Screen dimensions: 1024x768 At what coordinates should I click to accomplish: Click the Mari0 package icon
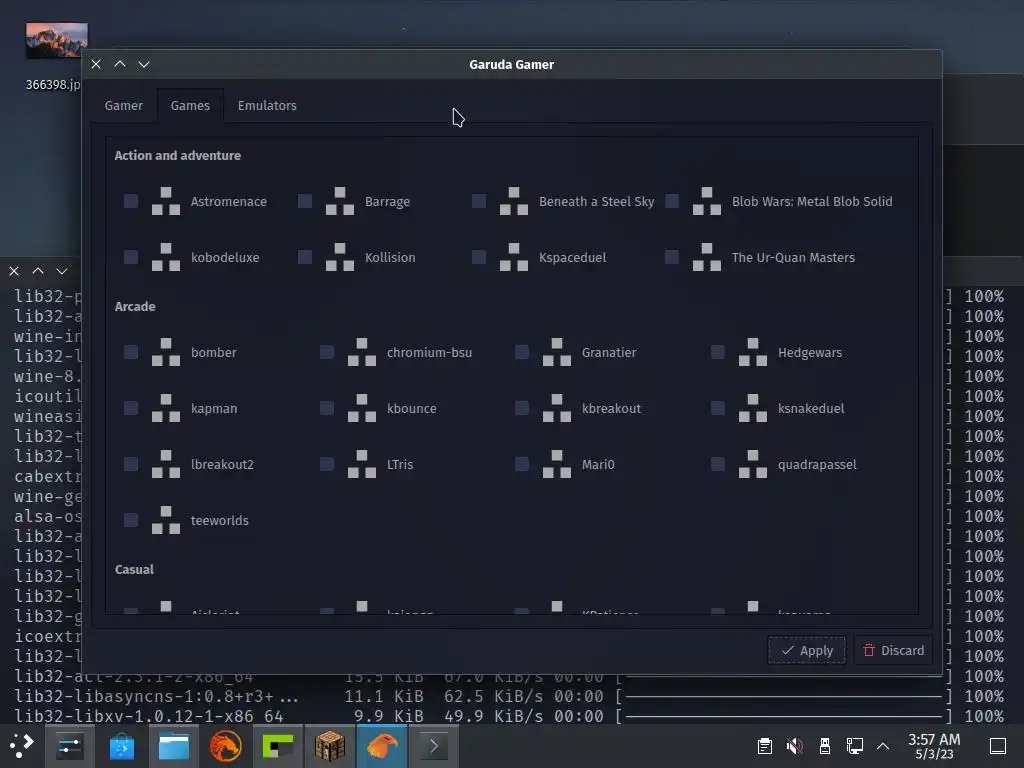coord(557,464)
